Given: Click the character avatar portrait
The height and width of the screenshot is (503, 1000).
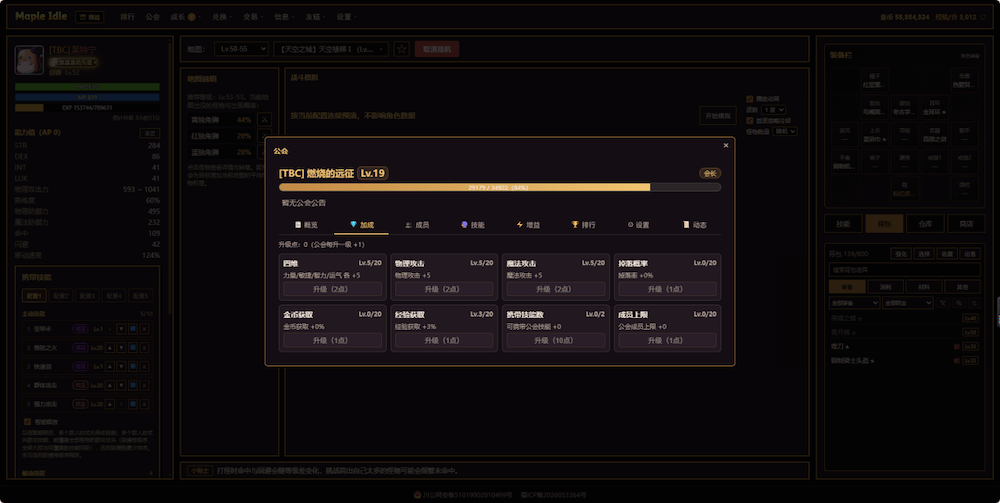Looking at the screenshot, I should pyautogui.click(x=29, y=61).
